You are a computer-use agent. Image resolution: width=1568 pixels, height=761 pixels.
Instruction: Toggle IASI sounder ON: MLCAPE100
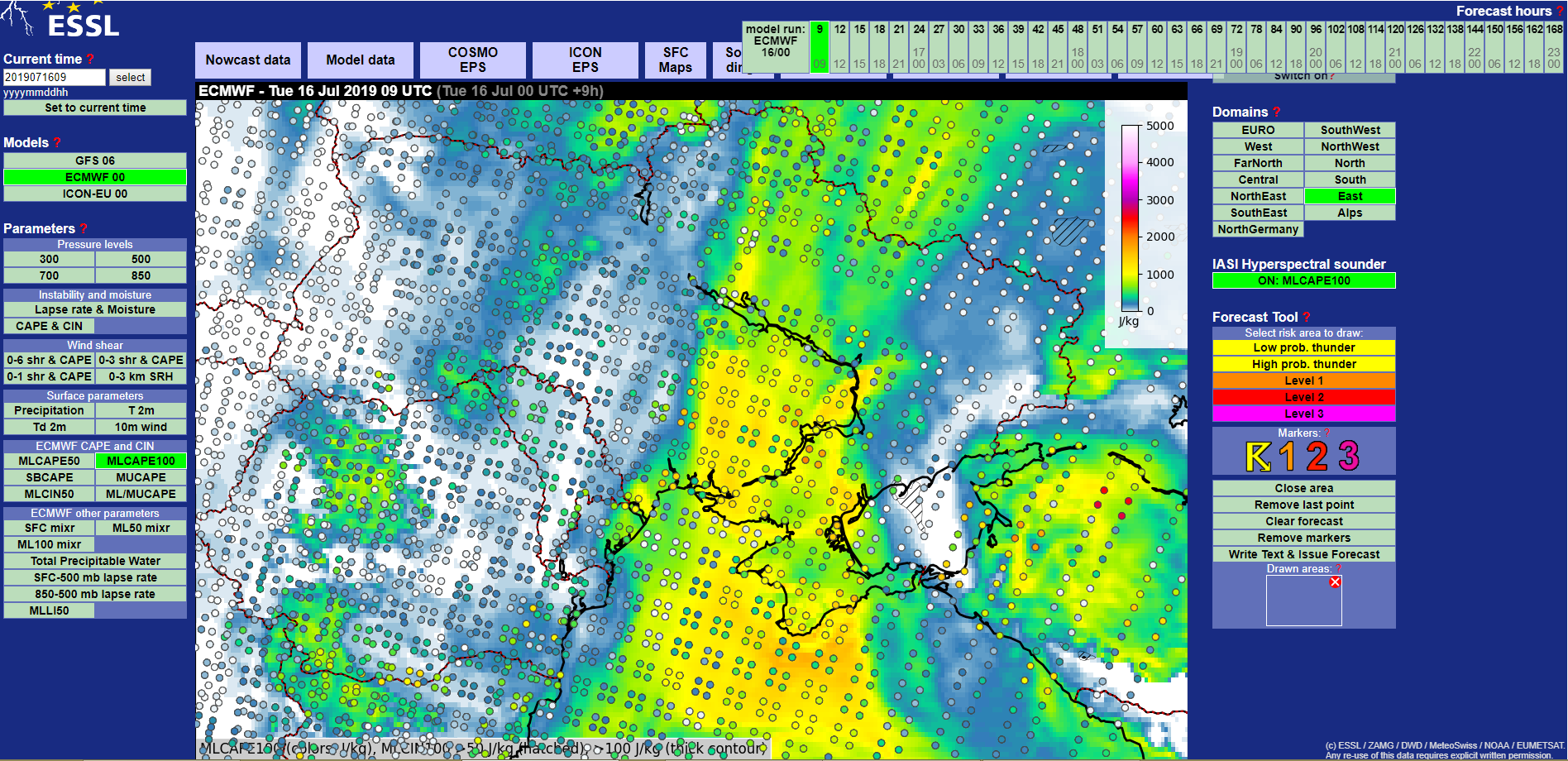tap(1304, 280)
